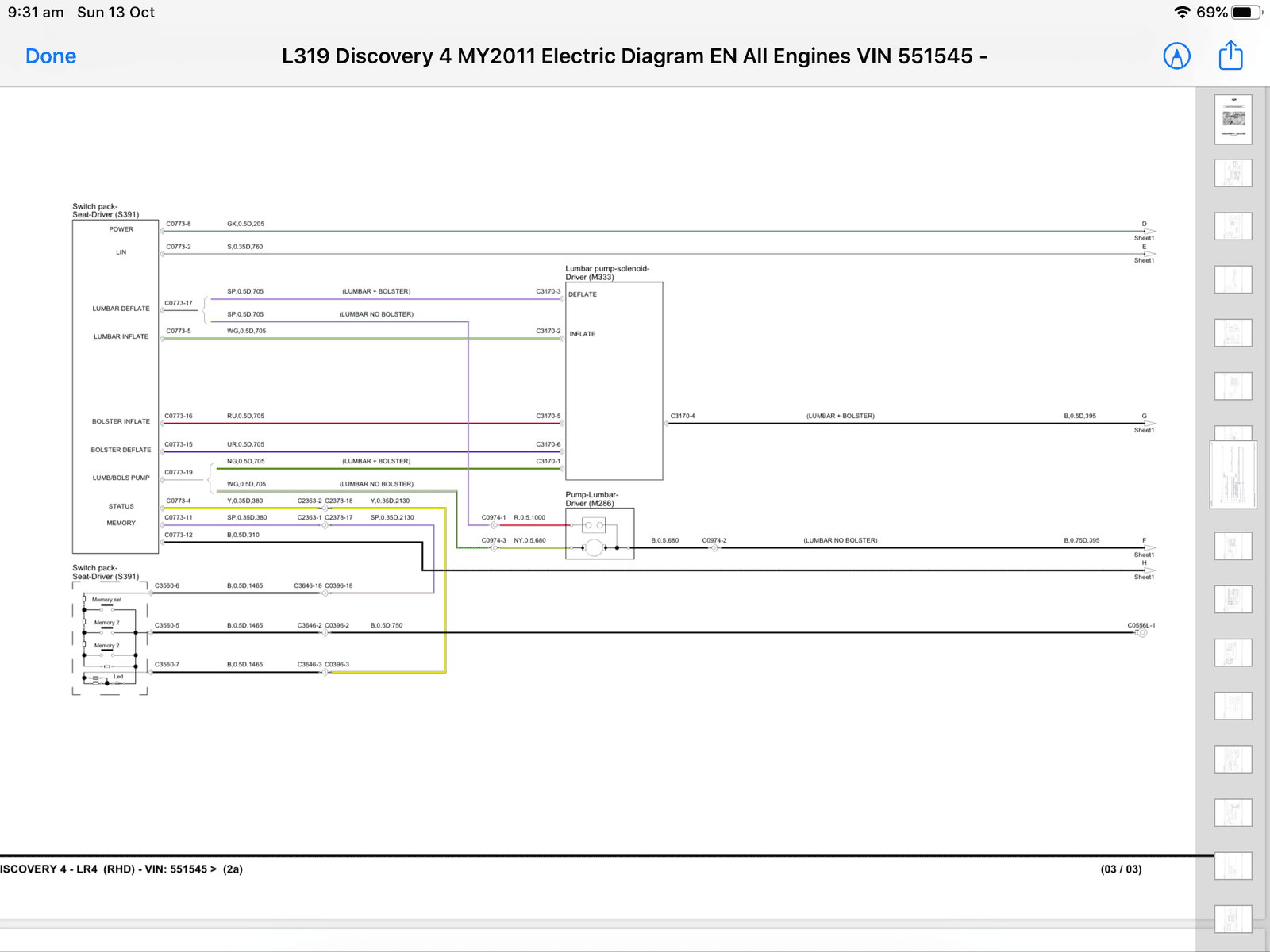Tap the LUMB/BOLS PUMP pin label
1270x952 pixels.
121,478
